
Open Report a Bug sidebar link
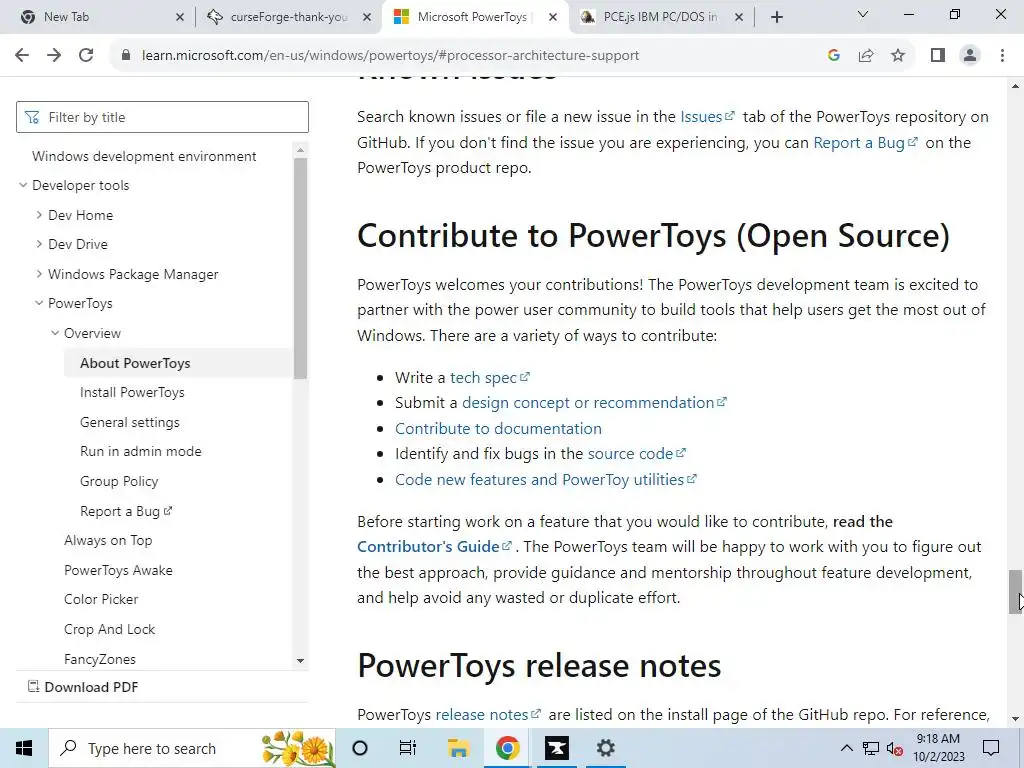click(126, 511)
